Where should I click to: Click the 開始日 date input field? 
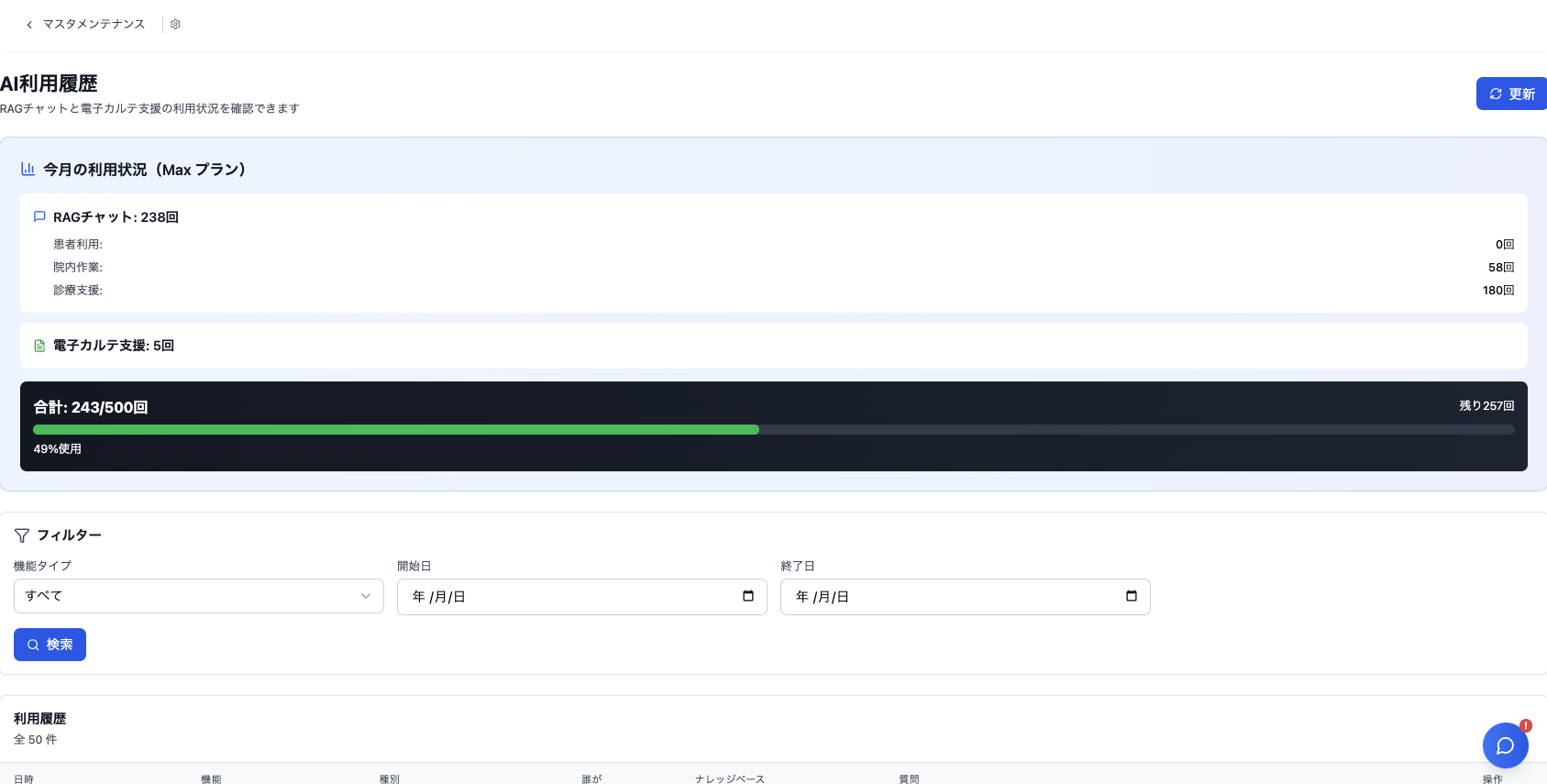(x=569, y=597)
